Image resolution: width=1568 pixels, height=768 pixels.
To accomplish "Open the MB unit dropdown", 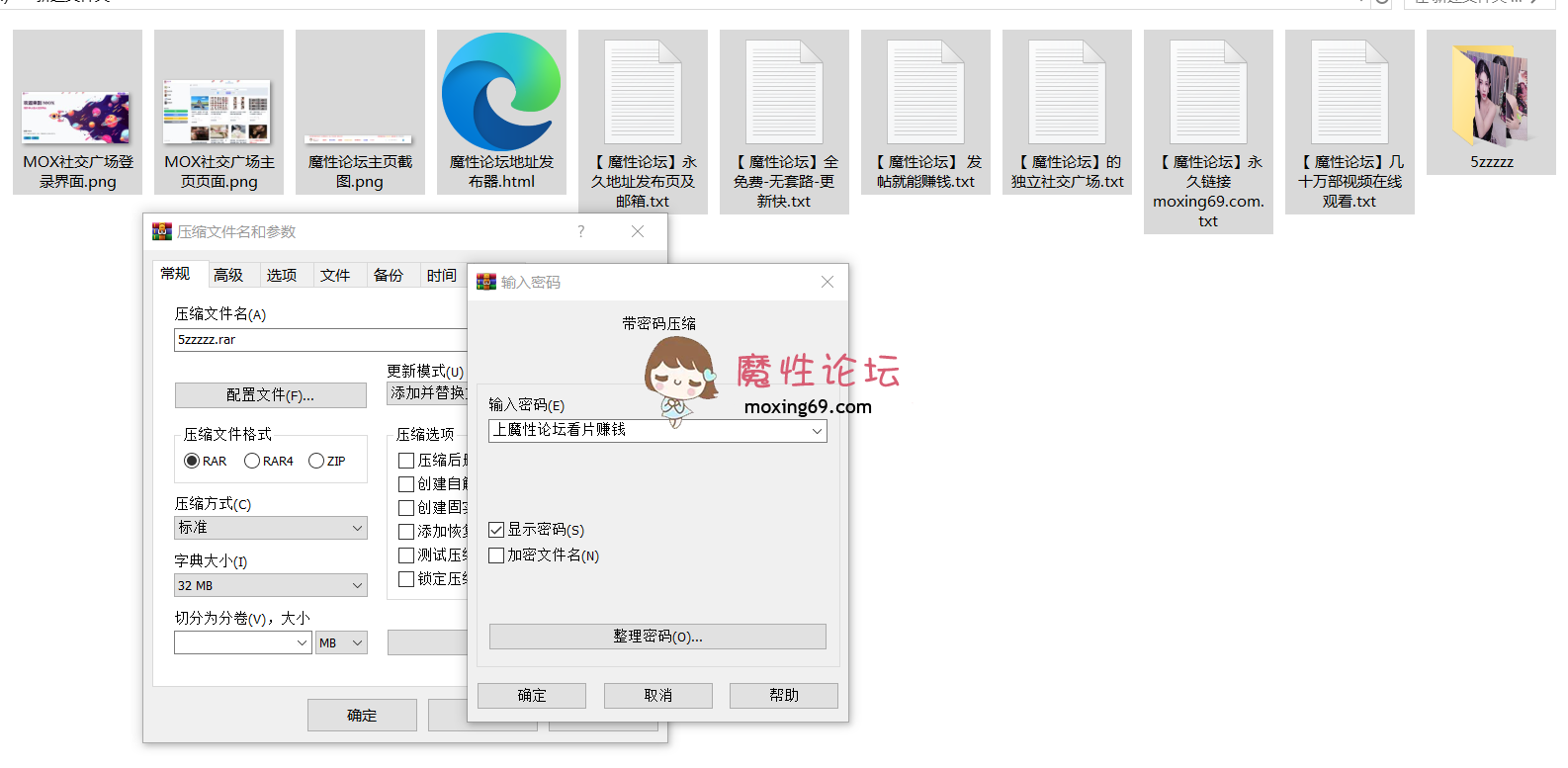I will [x=342, y=642].
